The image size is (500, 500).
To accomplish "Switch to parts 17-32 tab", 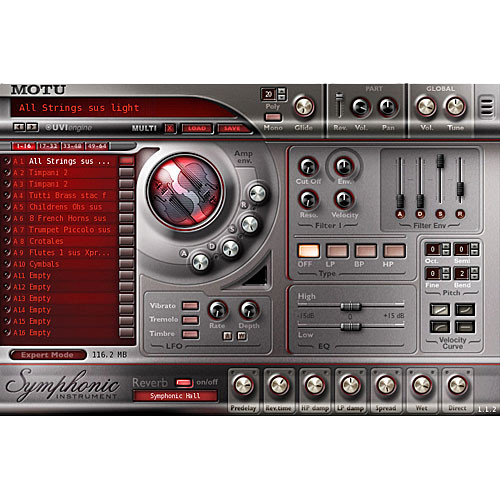I will [x=48, y=146].
